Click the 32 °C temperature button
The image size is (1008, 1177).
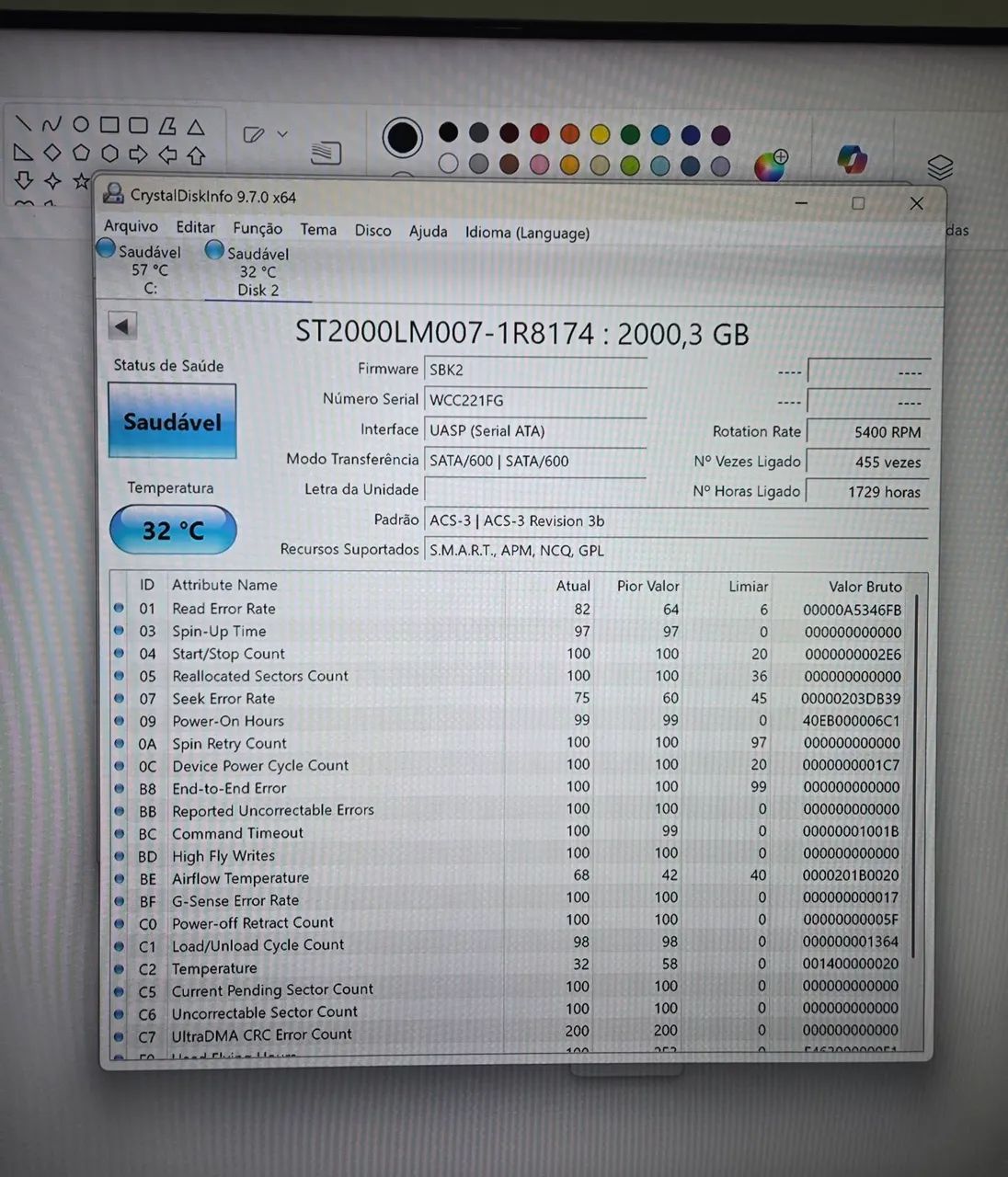[173, 531]
